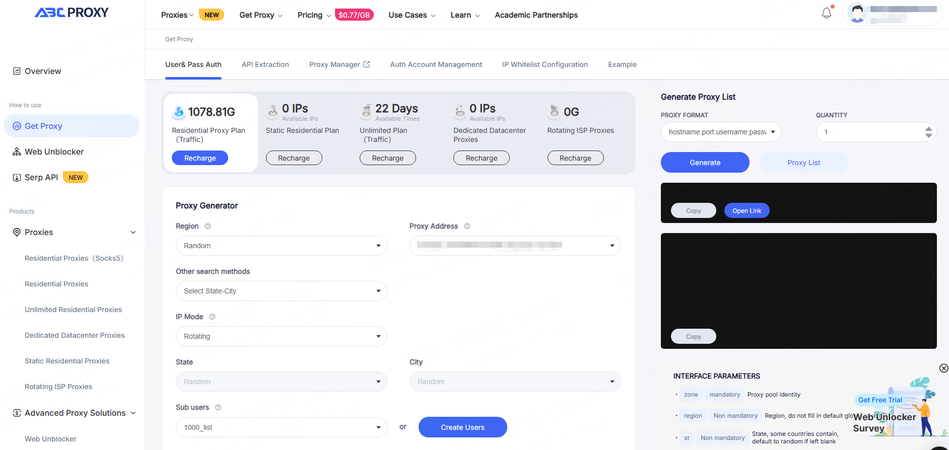
Task: Open Static Residential Proxies sidebar item
Action: point(67,361)
